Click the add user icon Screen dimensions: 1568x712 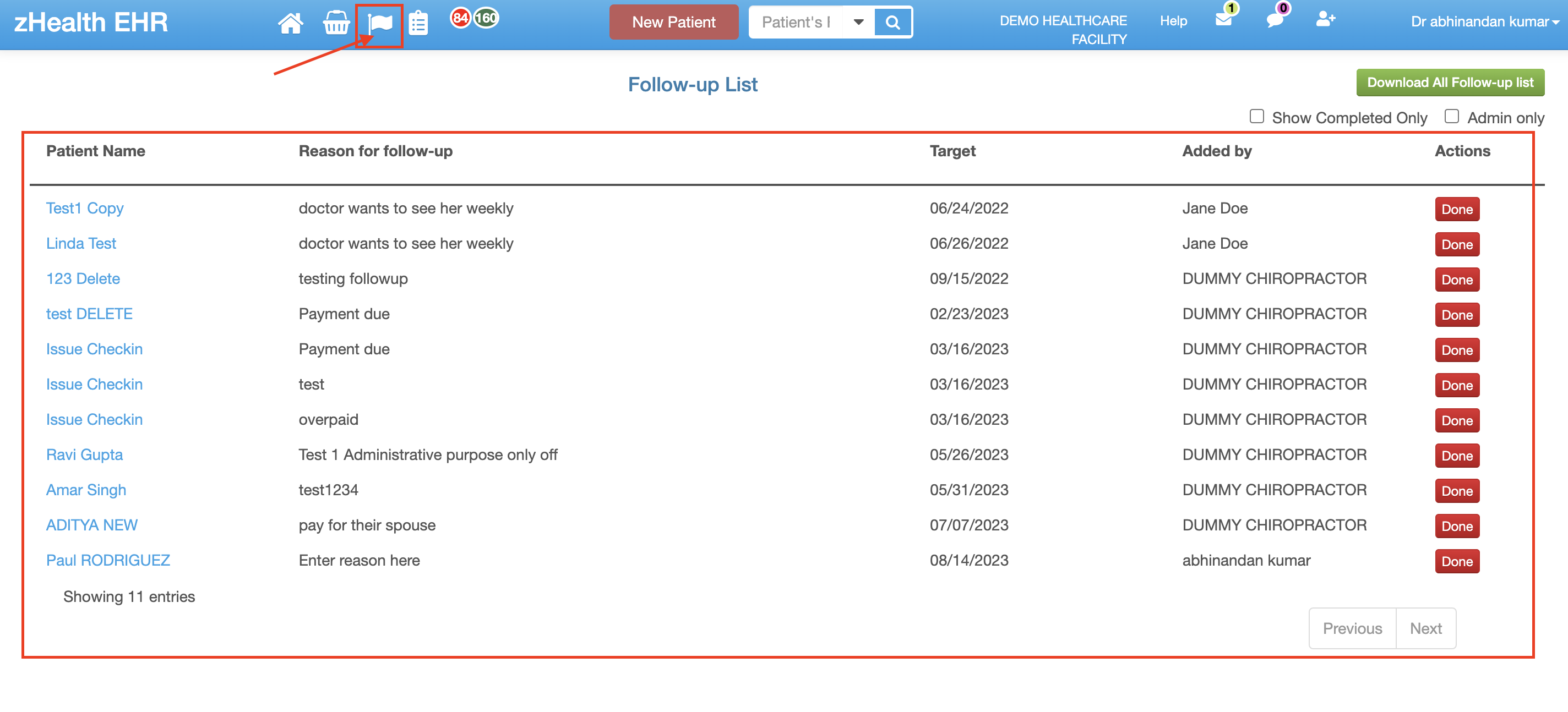pyautogui.click(x=1325, y=19)
